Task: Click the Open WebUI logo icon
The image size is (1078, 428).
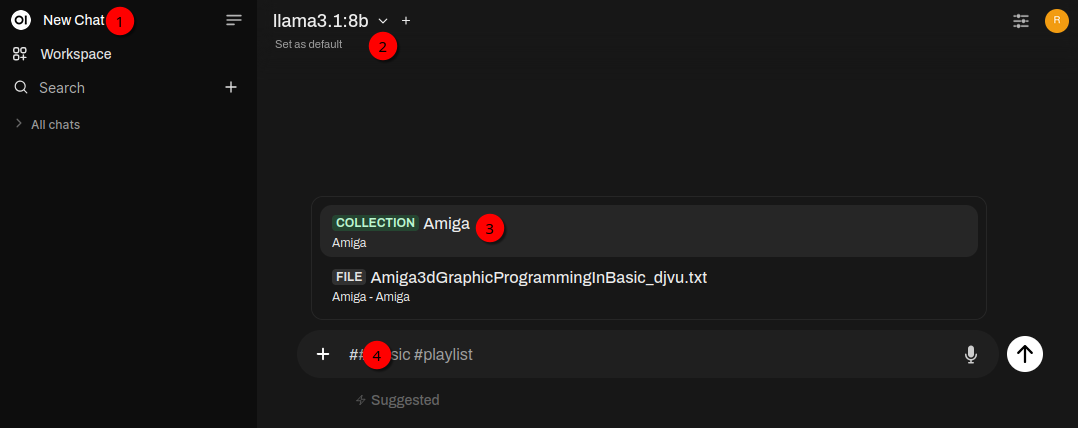Action: pyautogui.click(x=20, y=20)
